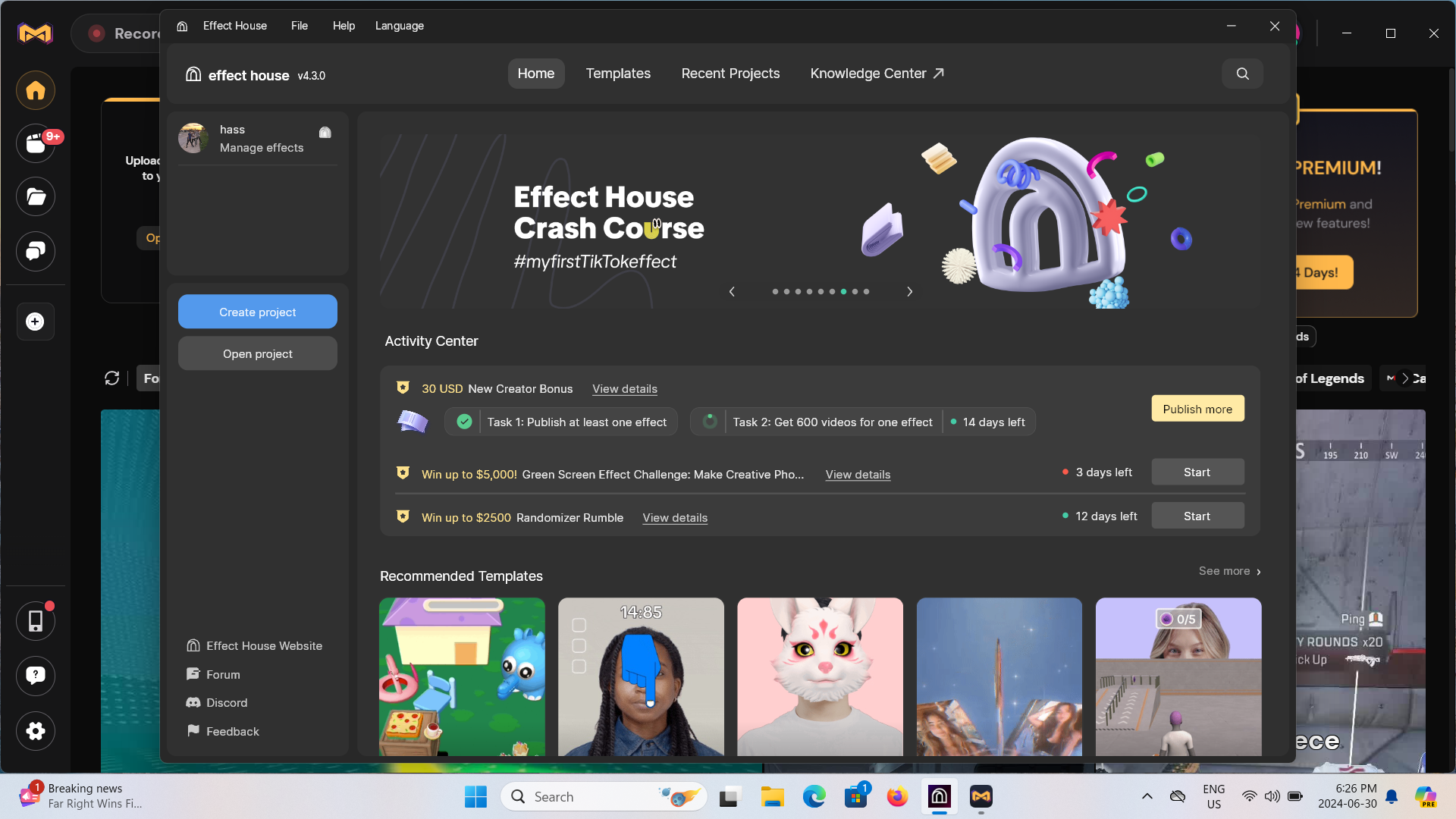Screen dimensions: 1456x819
Task: Open the Breaking news widget
Action: [82, 796]
